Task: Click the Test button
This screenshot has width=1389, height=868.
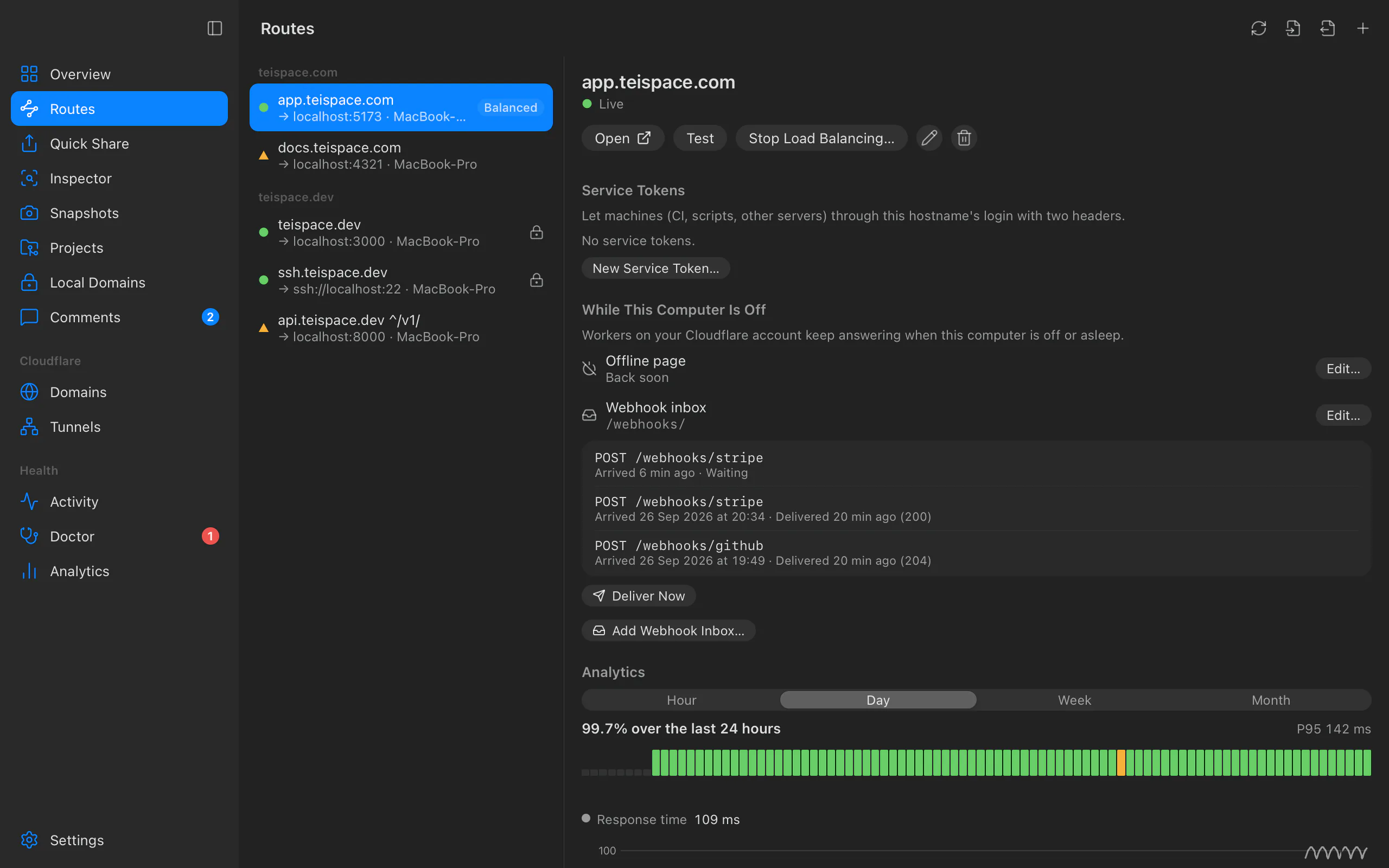Action: click(700, 138)
